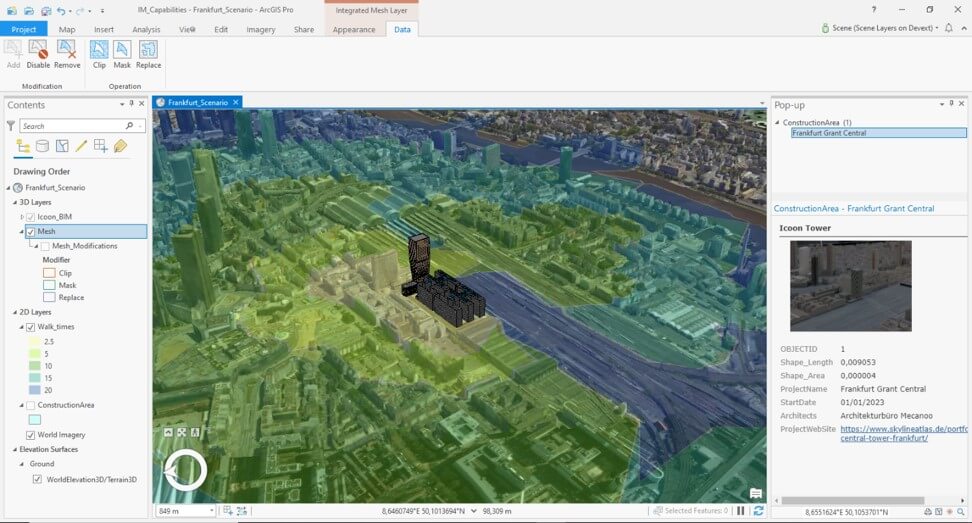Select List By Editing pencil icon
This screenshot has height=523, width=972.
(x=81, y=146)
